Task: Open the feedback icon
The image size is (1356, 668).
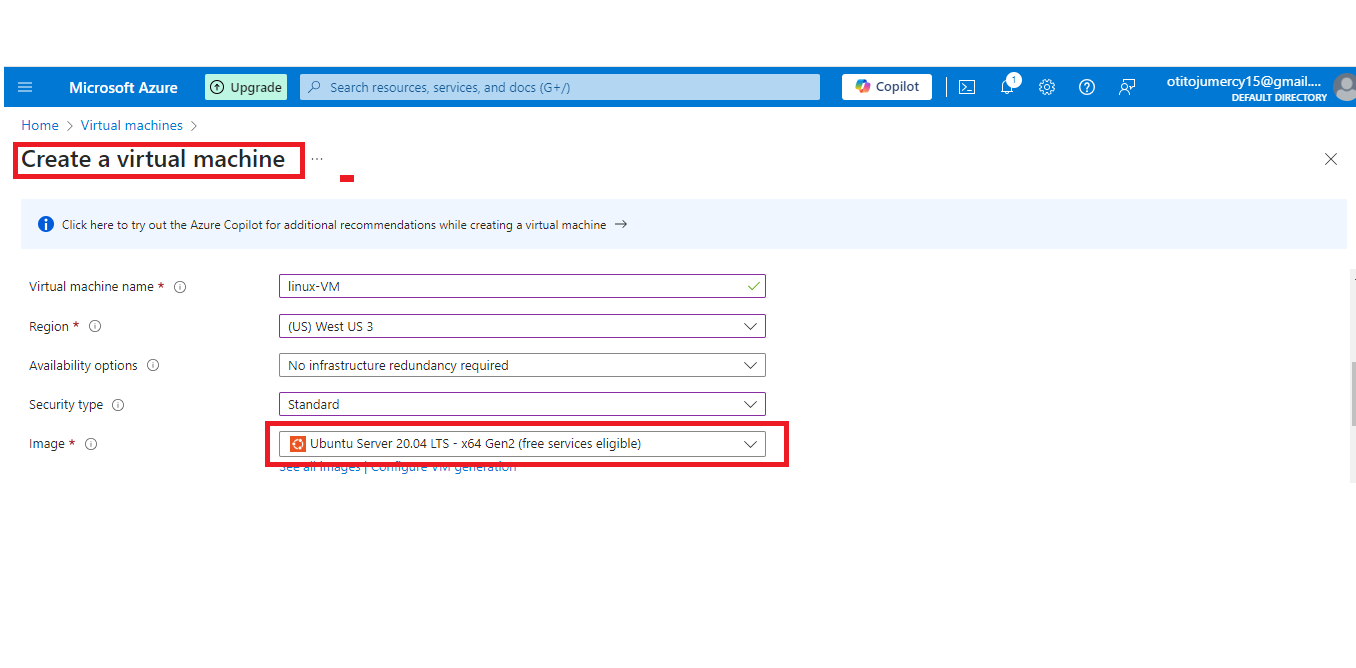Action: [x=1127, y=87]
